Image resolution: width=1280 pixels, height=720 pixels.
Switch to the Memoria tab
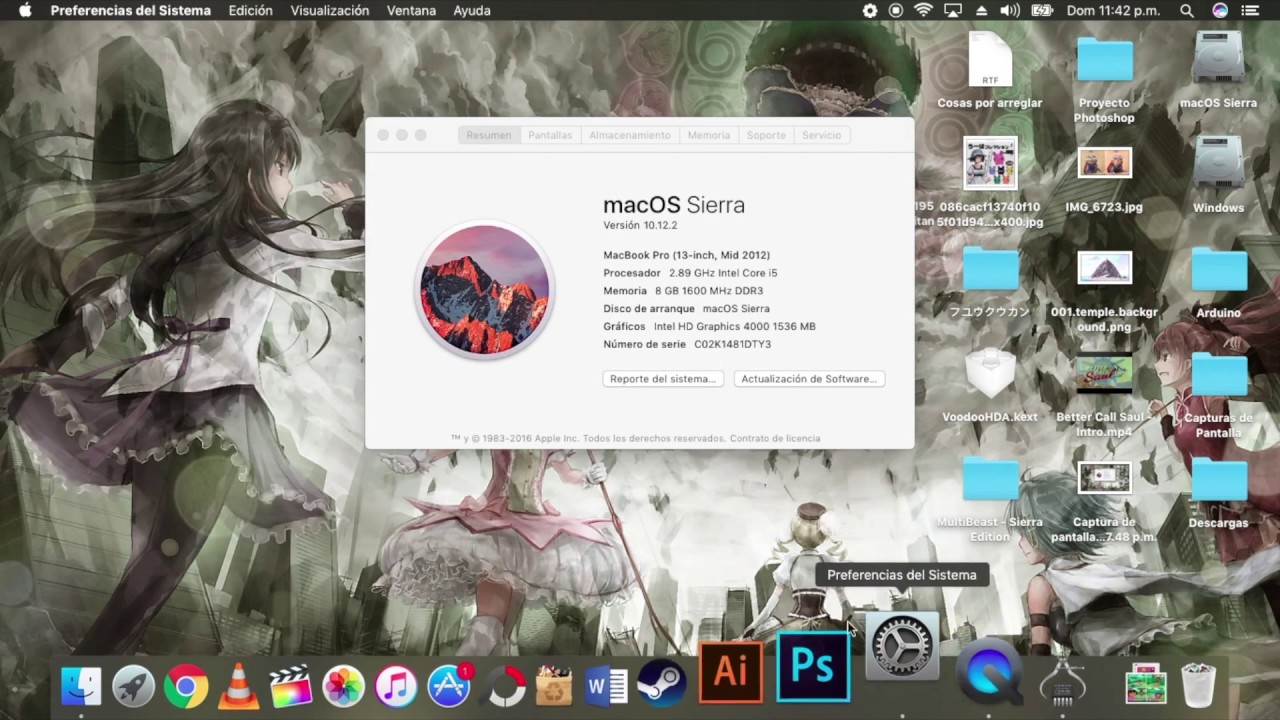pos(709,135)
